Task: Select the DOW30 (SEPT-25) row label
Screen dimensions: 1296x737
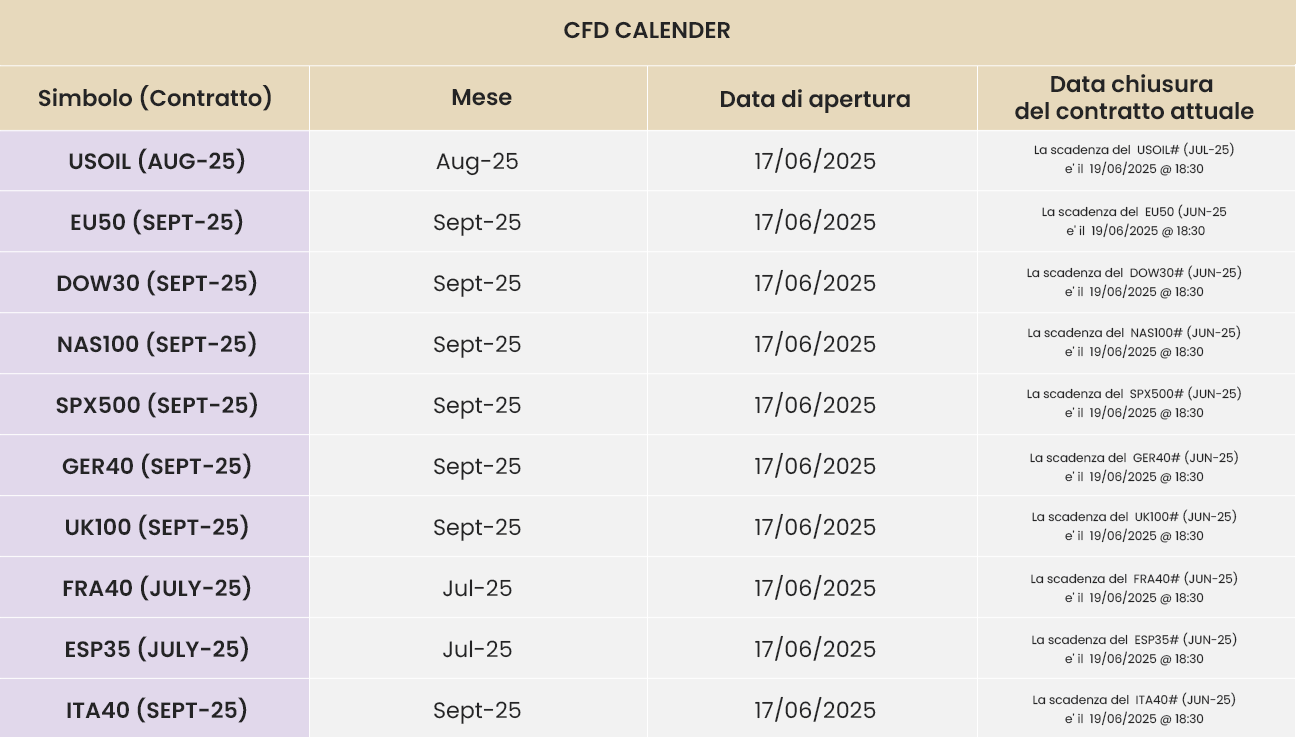Action: point(157,283)
